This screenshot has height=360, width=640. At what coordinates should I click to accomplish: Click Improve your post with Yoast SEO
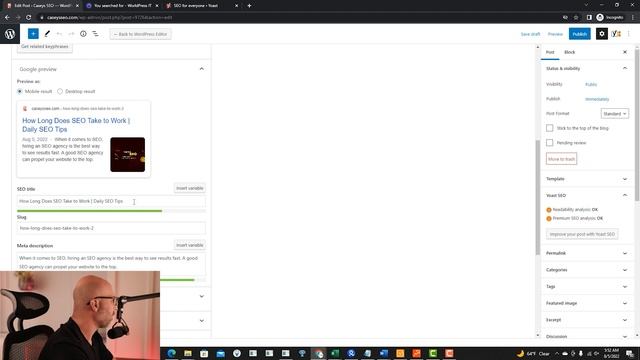click(582, 234)
